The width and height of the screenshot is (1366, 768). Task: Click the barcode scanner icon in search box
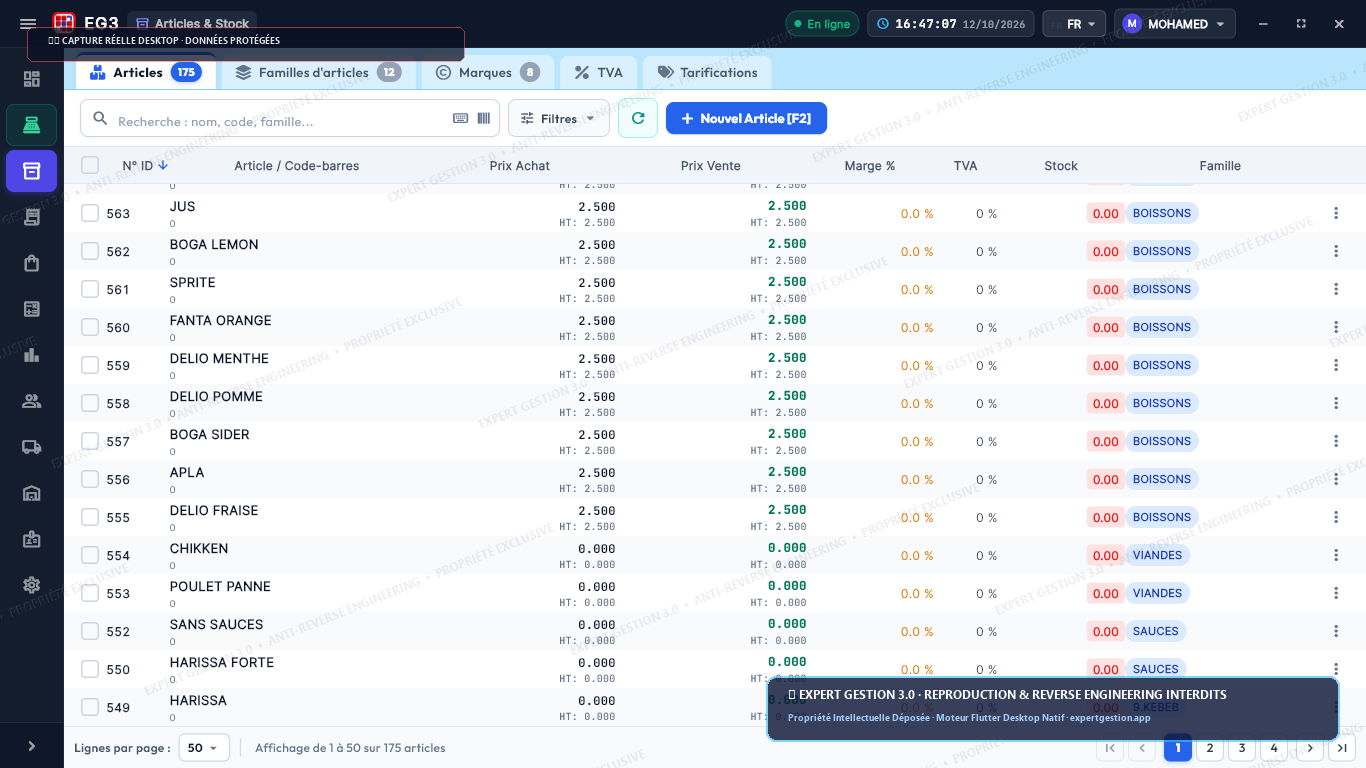click(484, 118)
